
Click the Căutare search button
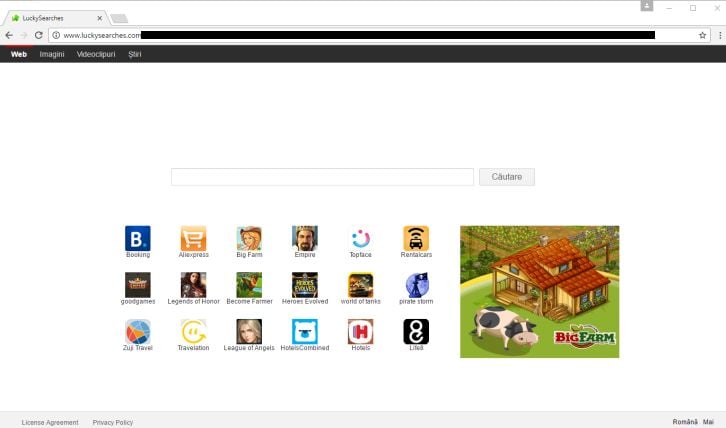pos(507,177)
